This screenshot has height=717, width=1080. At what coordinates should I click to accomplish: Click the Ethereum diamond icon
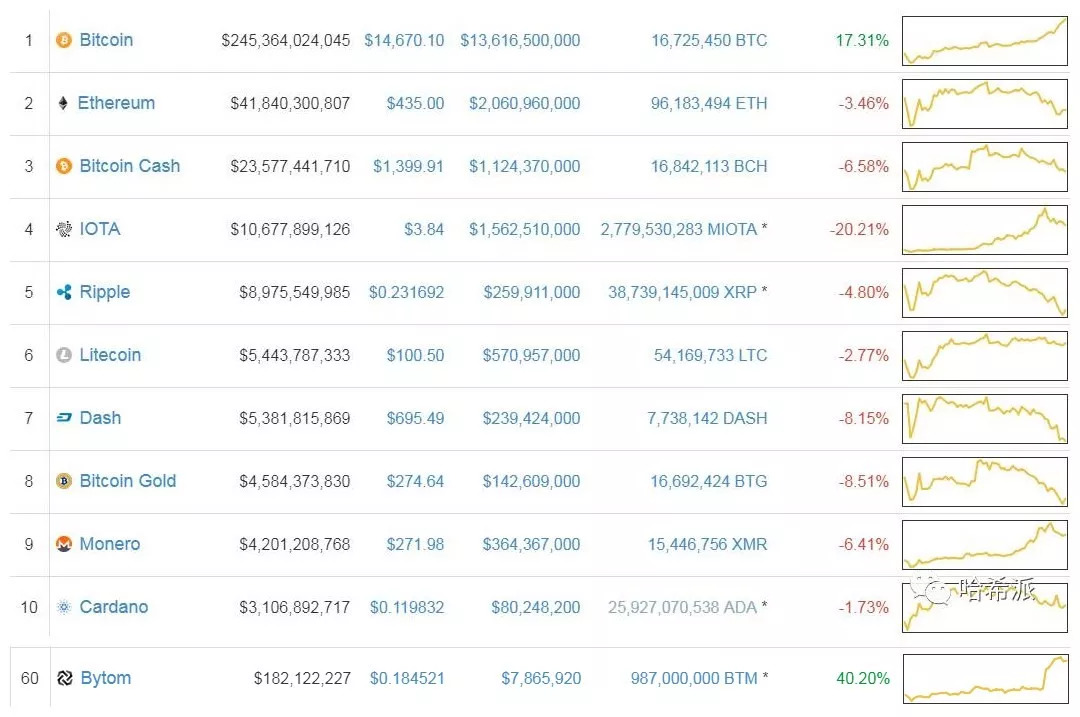click(63, 103)
